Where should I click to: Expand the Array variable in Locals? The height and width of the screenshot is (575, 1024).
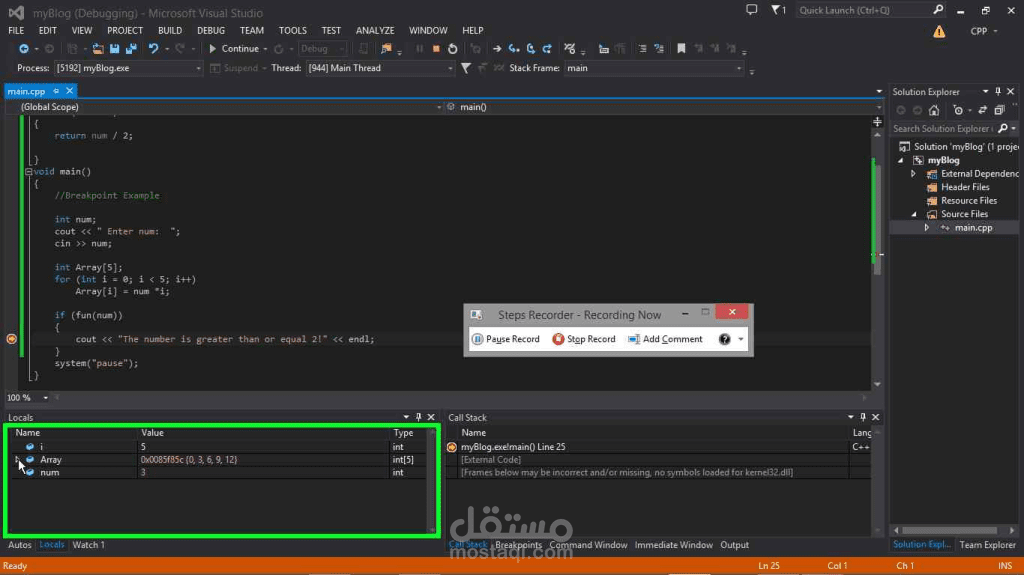coord(17,459)
